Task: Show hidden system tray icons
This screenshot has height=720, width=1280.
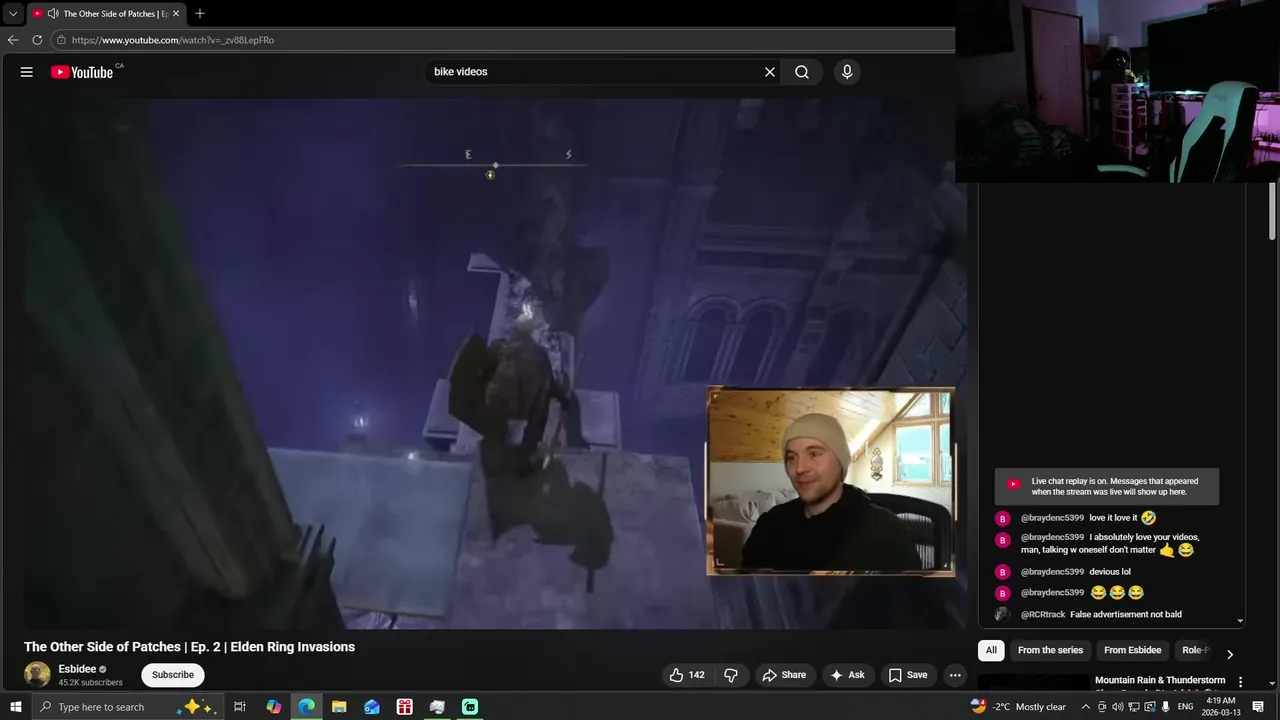Action: [x=1086, y=707]
